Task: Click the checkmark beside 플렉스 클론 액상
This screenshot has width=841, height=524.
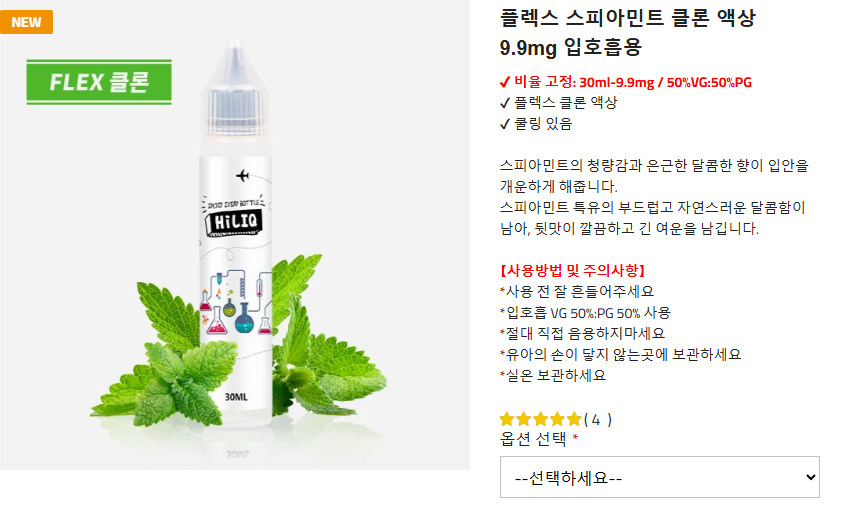Action: [x=505, y=103]
